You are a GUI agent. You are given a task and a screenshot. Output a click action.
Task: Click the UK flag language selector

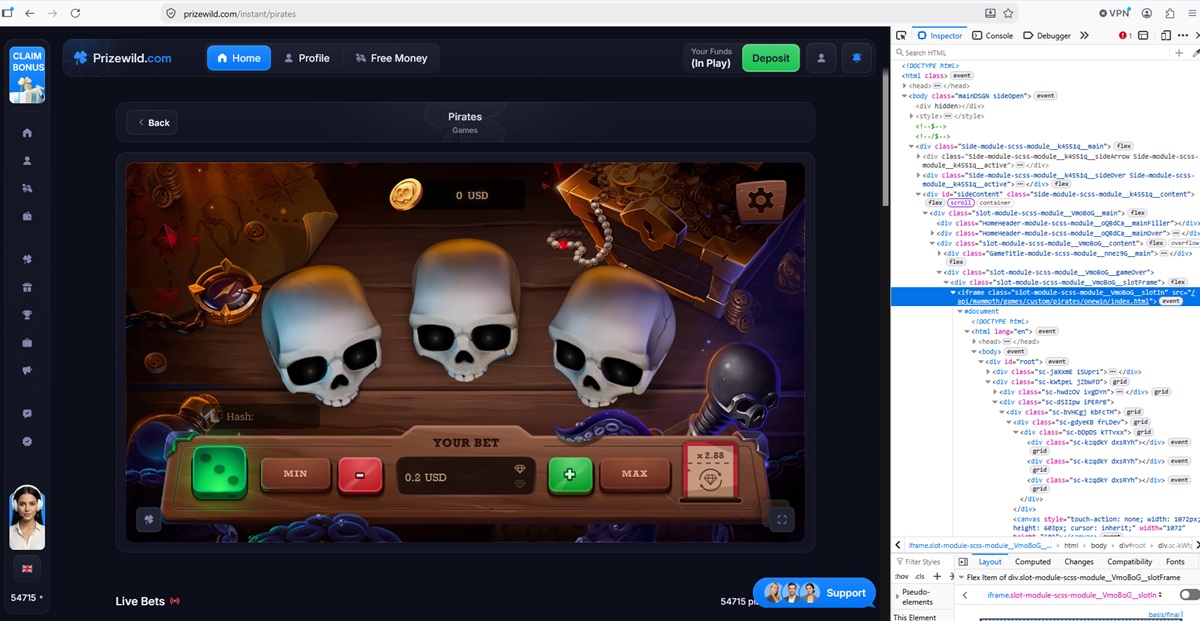(27, 569)
